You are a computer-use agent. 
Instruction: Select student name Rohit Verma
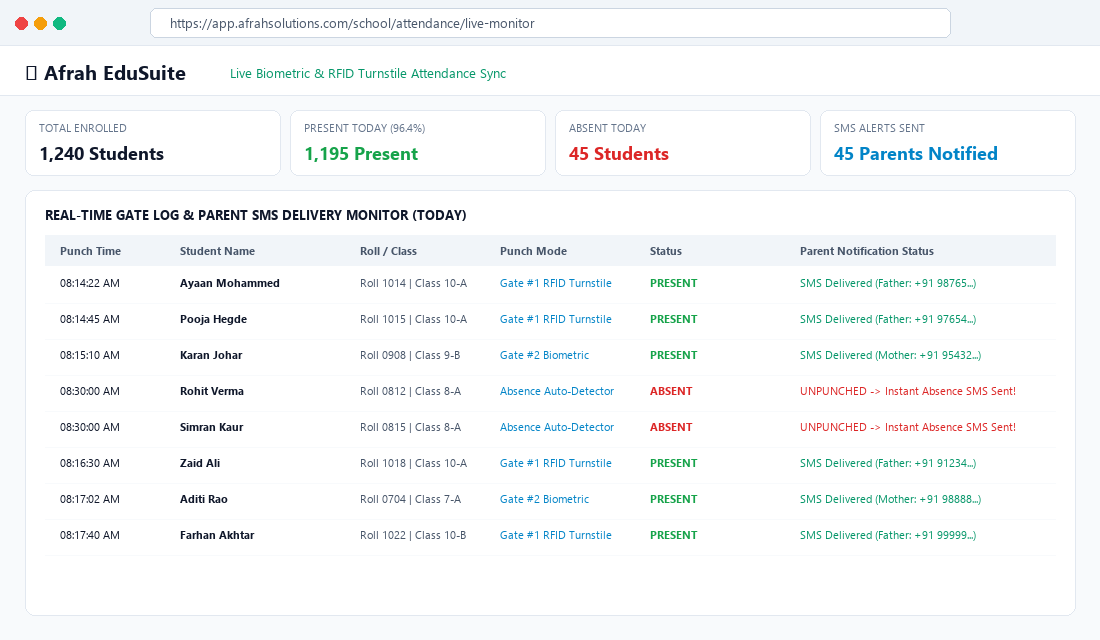tap(212, 392)
